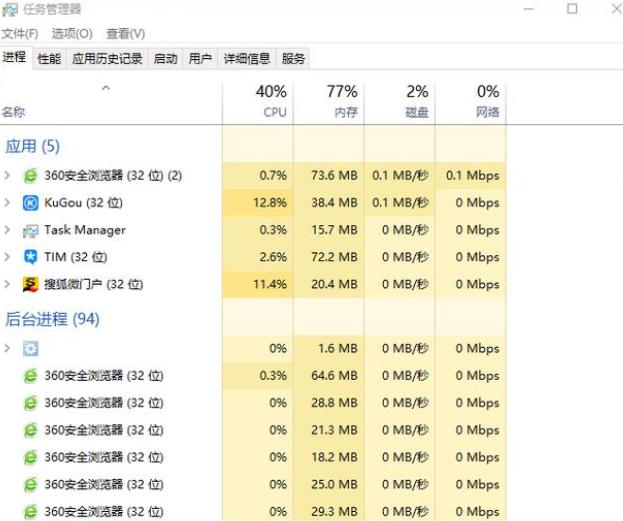
Task: Click KuGou's 38.4 MB memory value
Action: click(334, 203)
